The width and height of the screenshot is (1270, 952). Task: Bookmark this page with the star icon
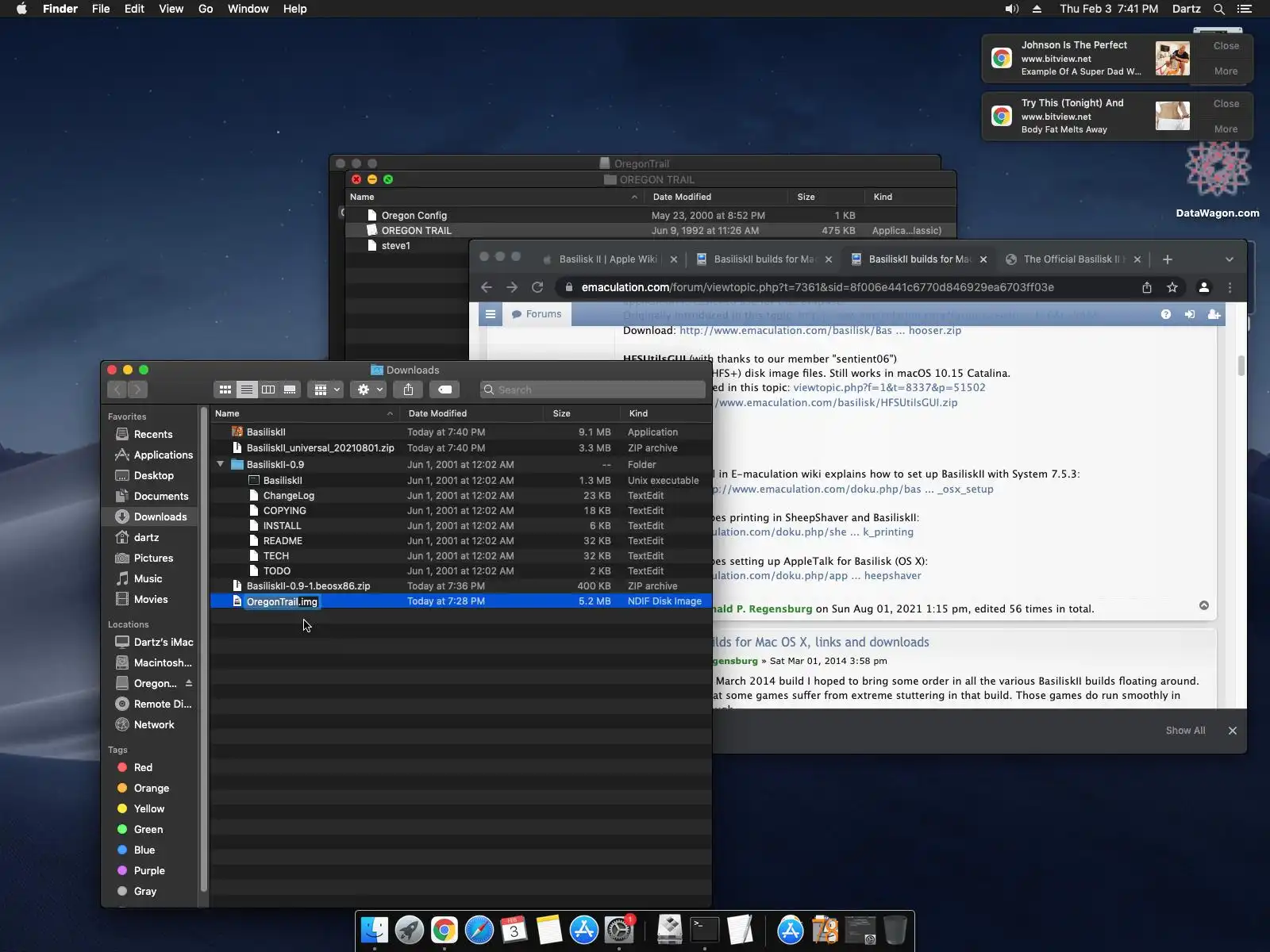click(1172, 287)
